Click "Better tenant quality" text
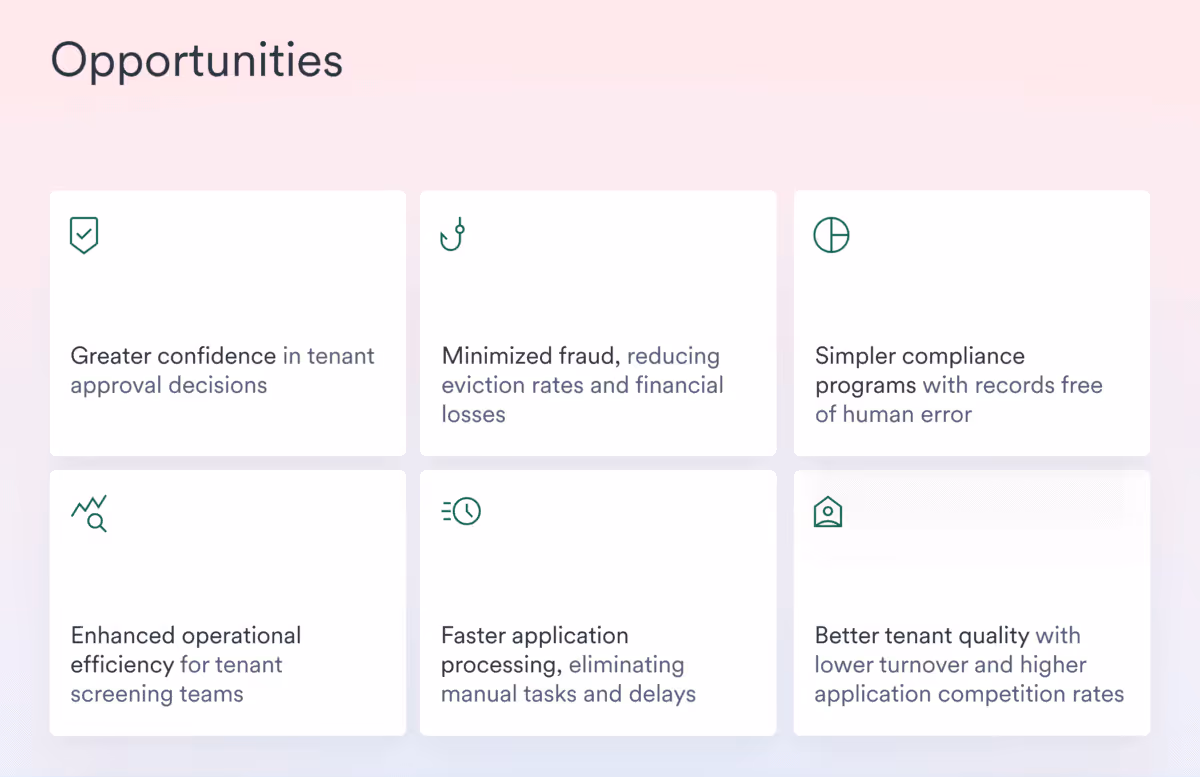Screen dimensions: 1200x777 pyautogui.click(x=922, y=636)
